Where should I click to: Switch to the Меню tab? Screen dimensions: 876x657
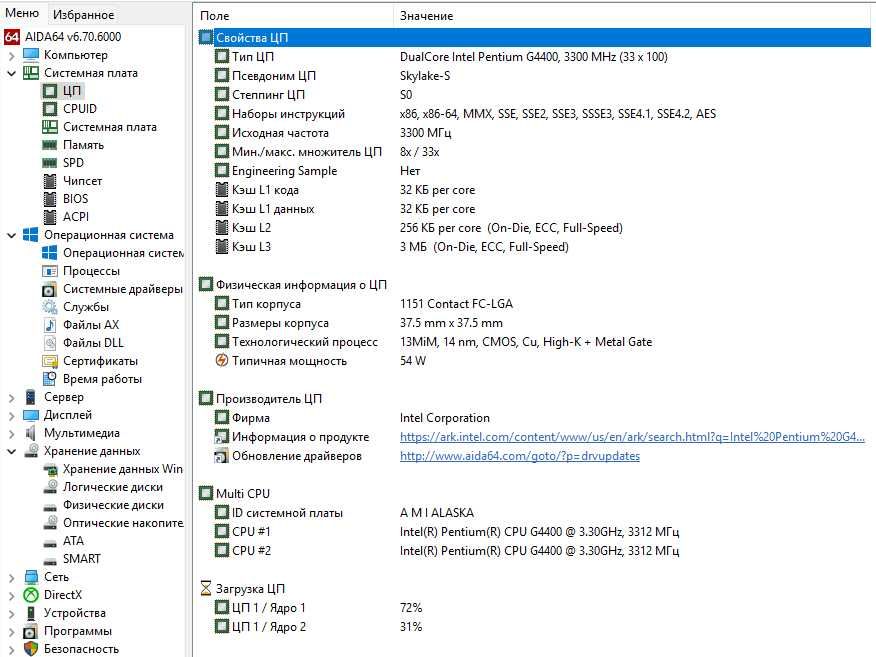22,13
